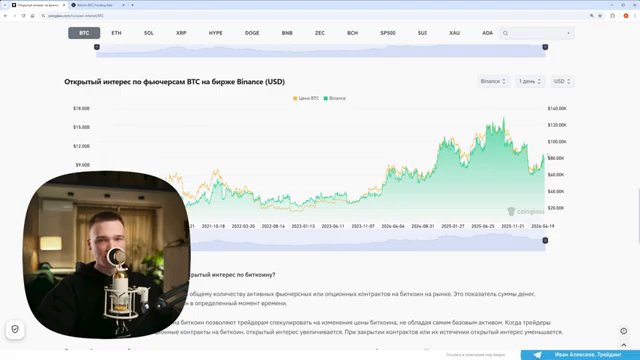Select the BNB coin tab
The height and width of the screenshot is (360, 640).
[x=287, y=33]
